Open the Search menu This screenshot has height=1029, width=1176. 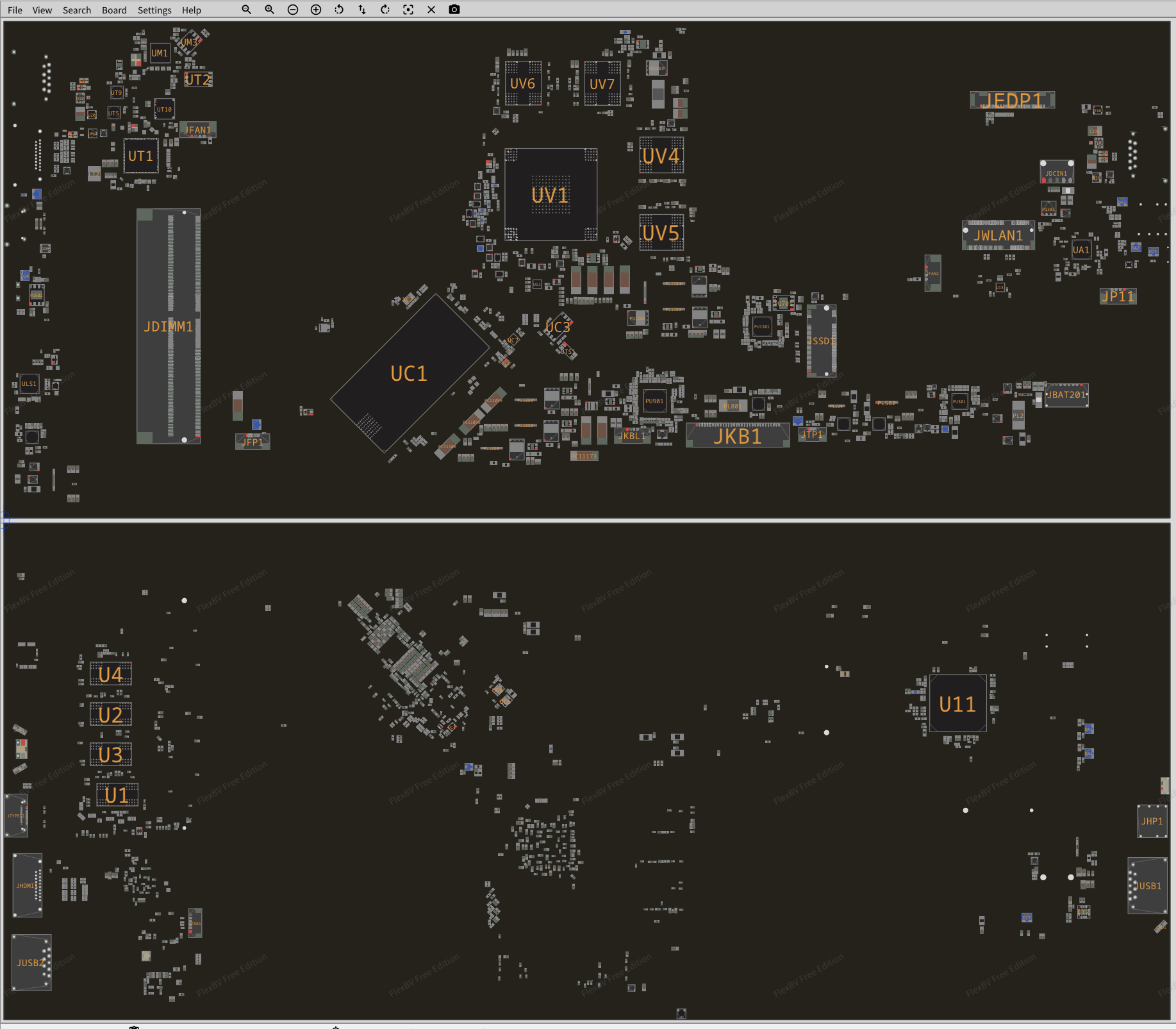77,10
